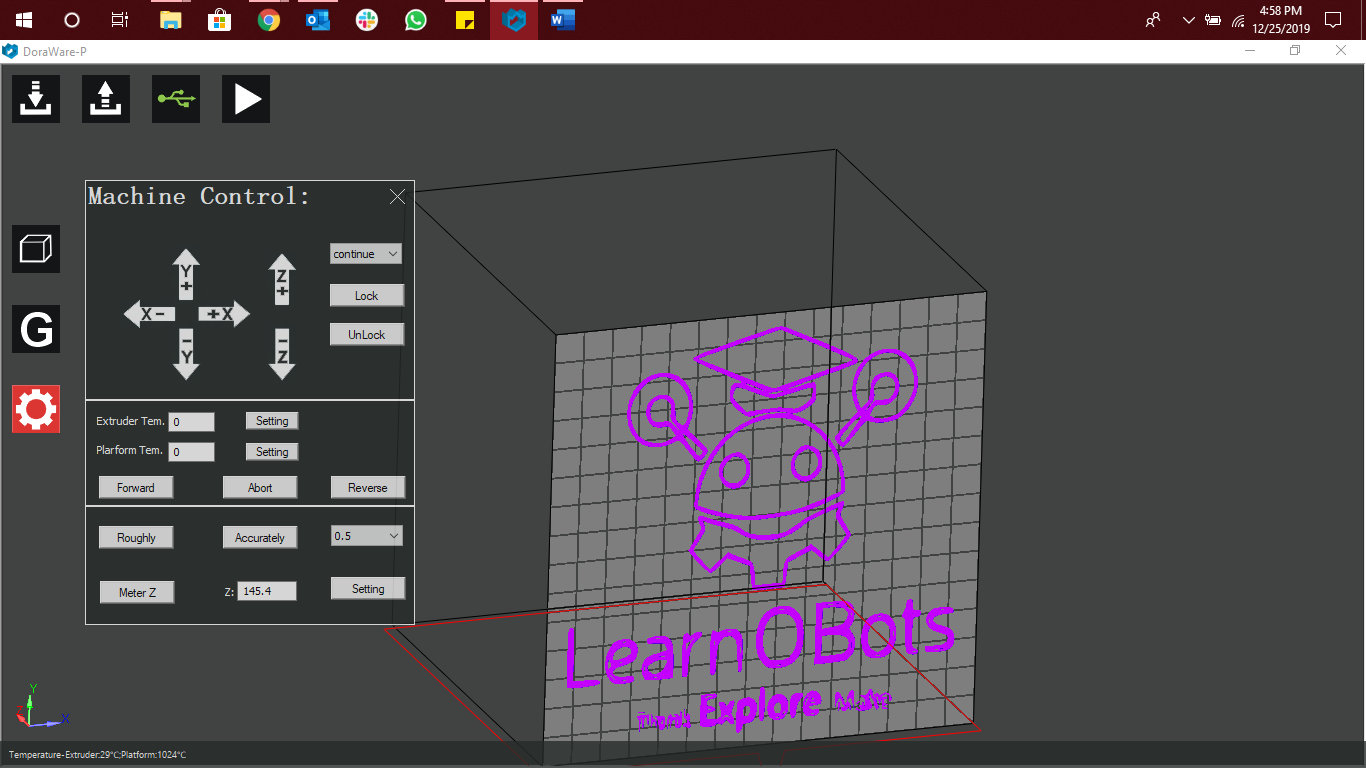Lower with the Z- down arrow
1366x768 pixels.
(x=282, y=354)
